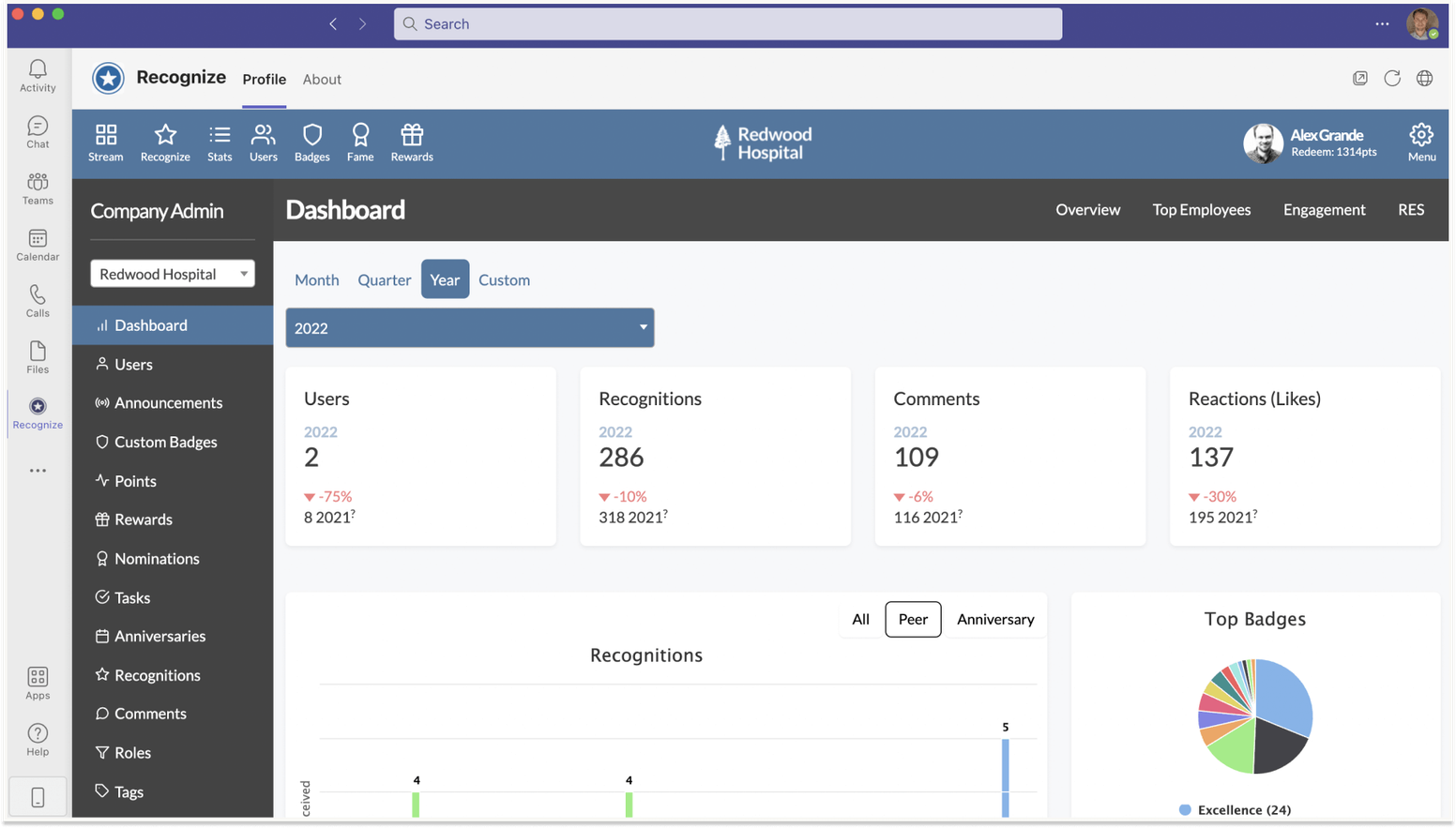The height and width of the screenshot is (828, 1456).
Task: Open the Custom date range link
Action: [504, 279]
